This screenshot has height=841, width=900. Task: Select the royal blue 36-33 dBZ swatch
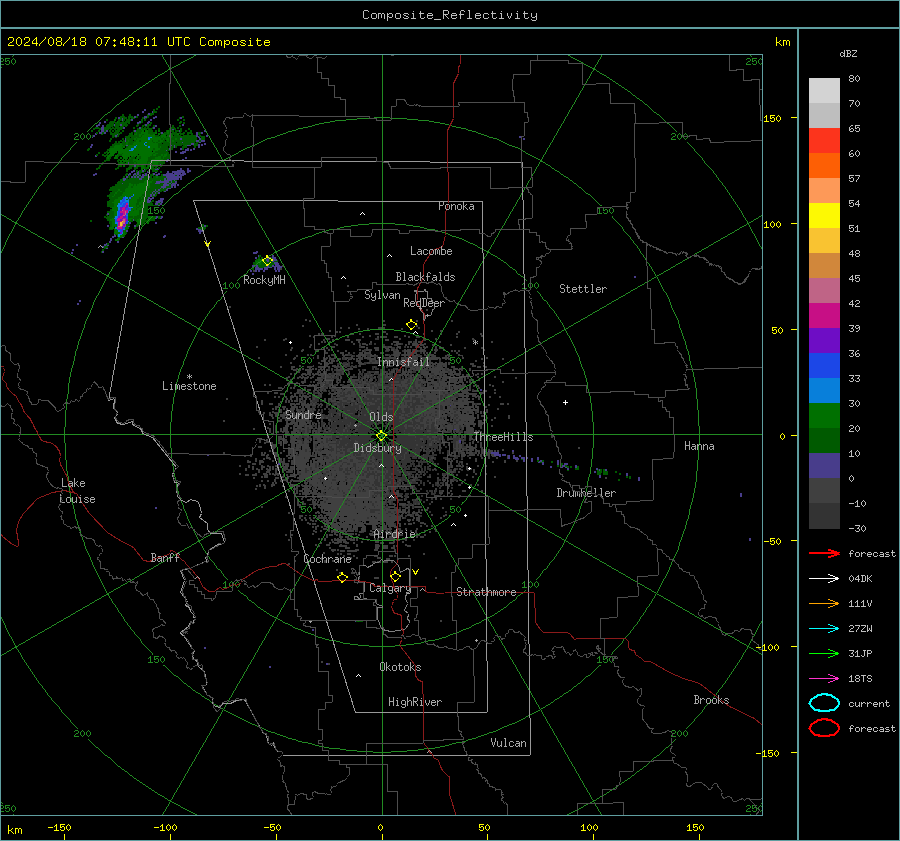824,366
